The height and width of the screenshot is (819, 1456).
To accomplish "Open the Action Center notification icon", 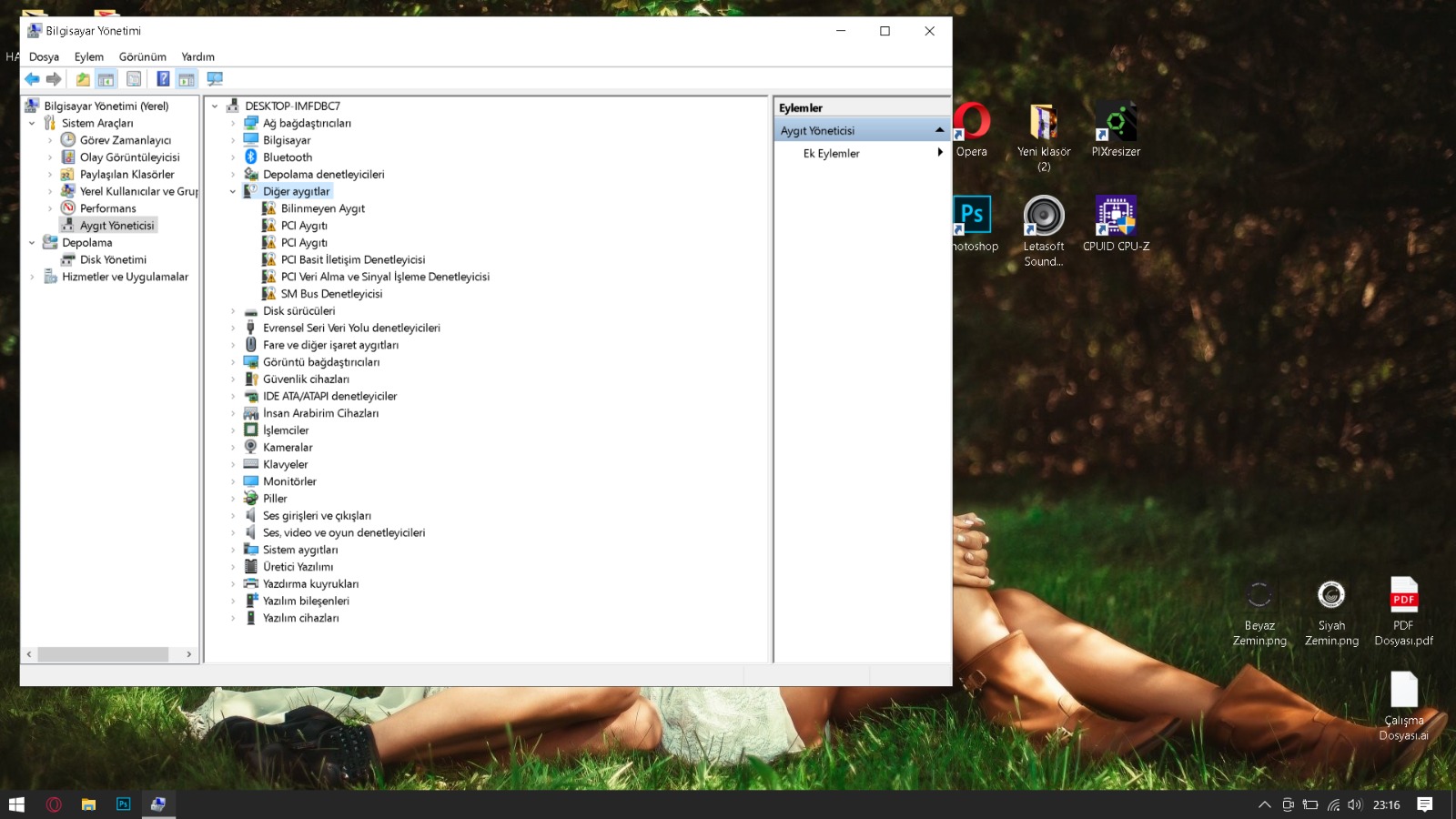I will coord(1425,804).
